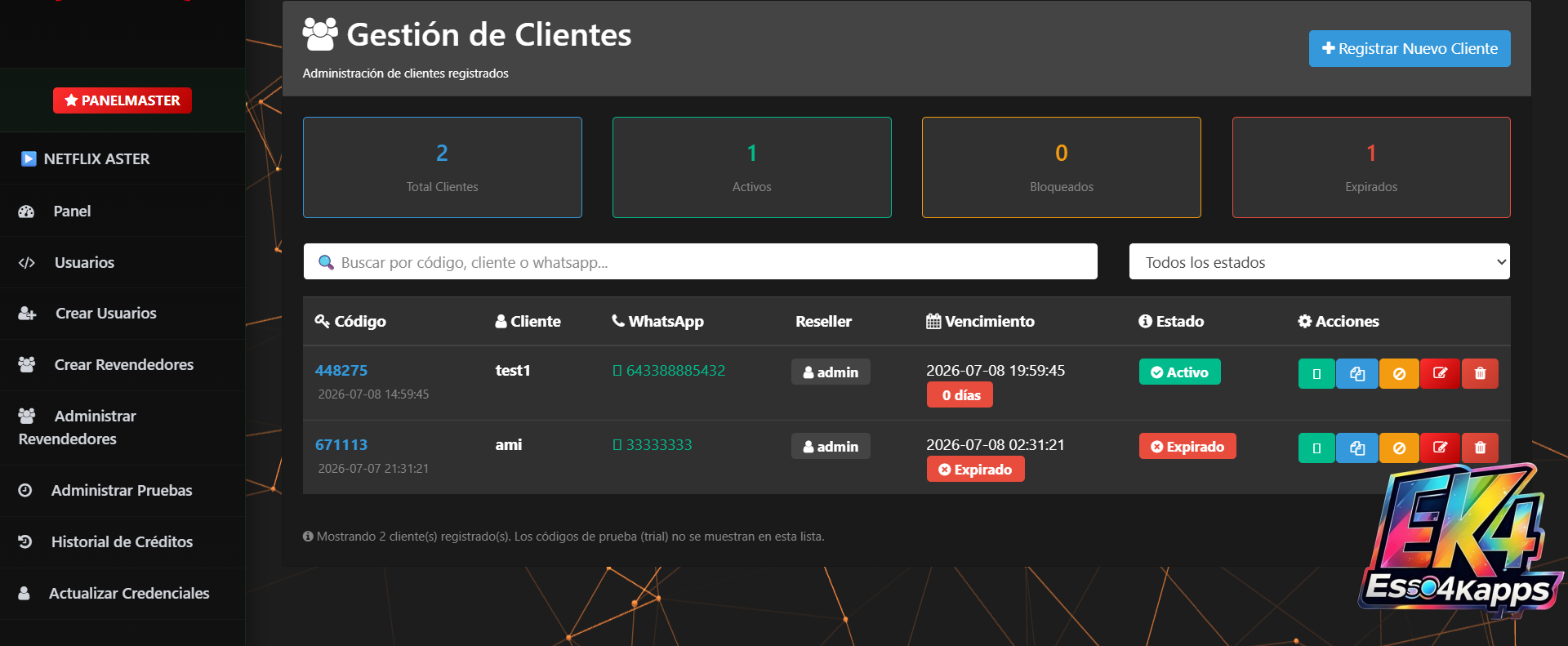The width and height of the screenshot is (1568, 646).
Task: Go to Crear Revendedores in sidebar
Action: tap(122, 364)
